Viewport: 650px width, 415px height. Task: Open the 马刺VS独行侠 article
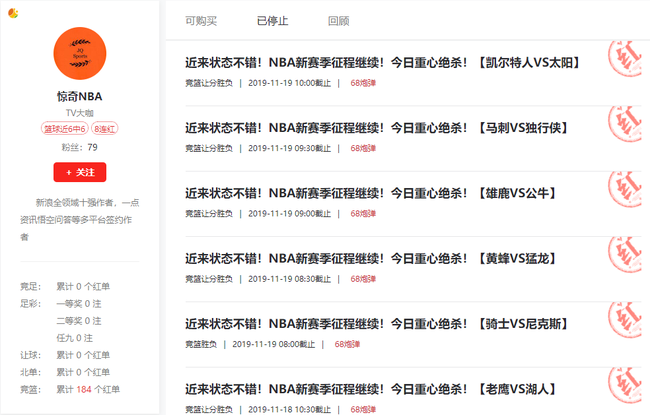pyautogui.click(x=376, y=128)
